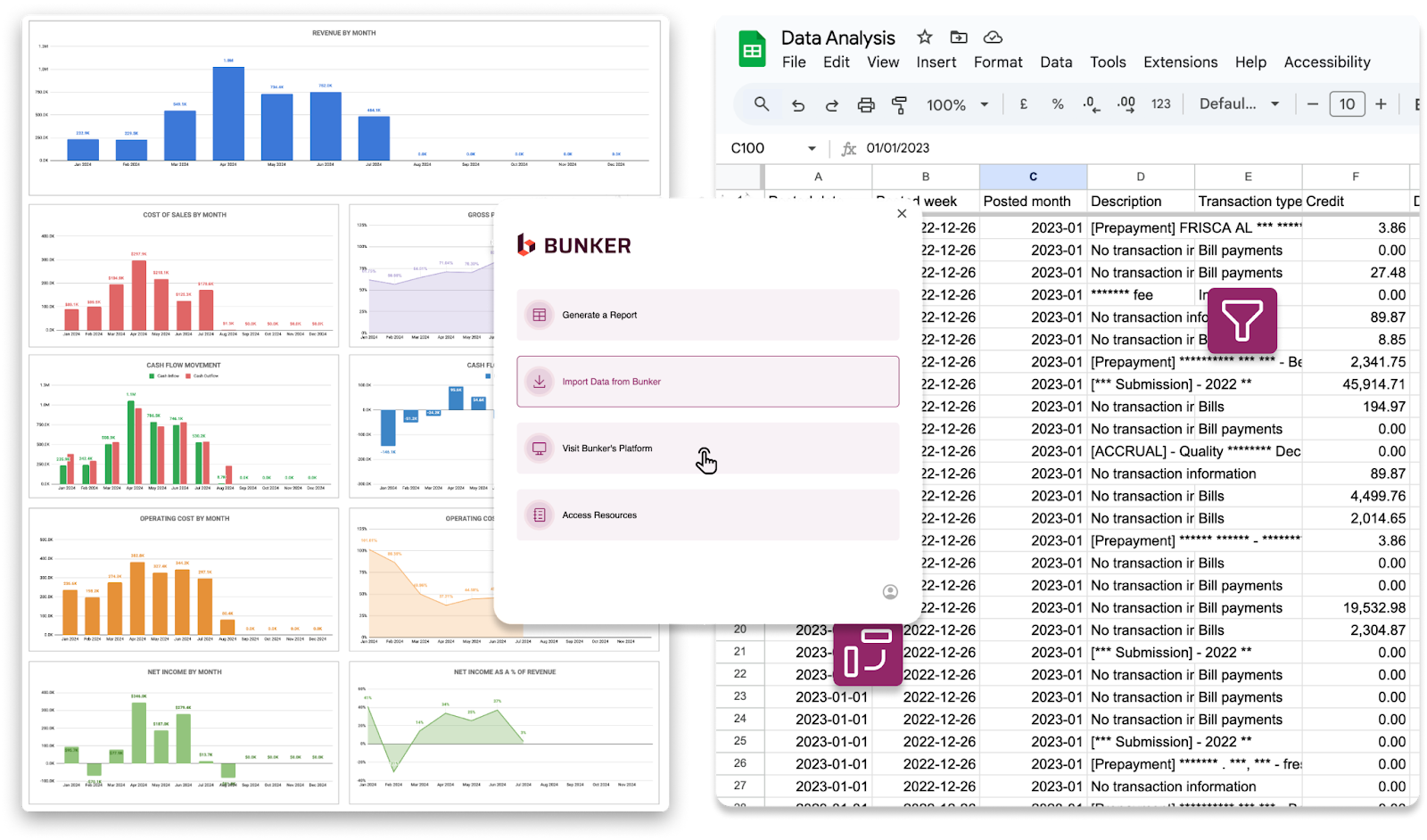Open the search magnifier in toolbar
The image size is (1427, 840).
[761, 104]
